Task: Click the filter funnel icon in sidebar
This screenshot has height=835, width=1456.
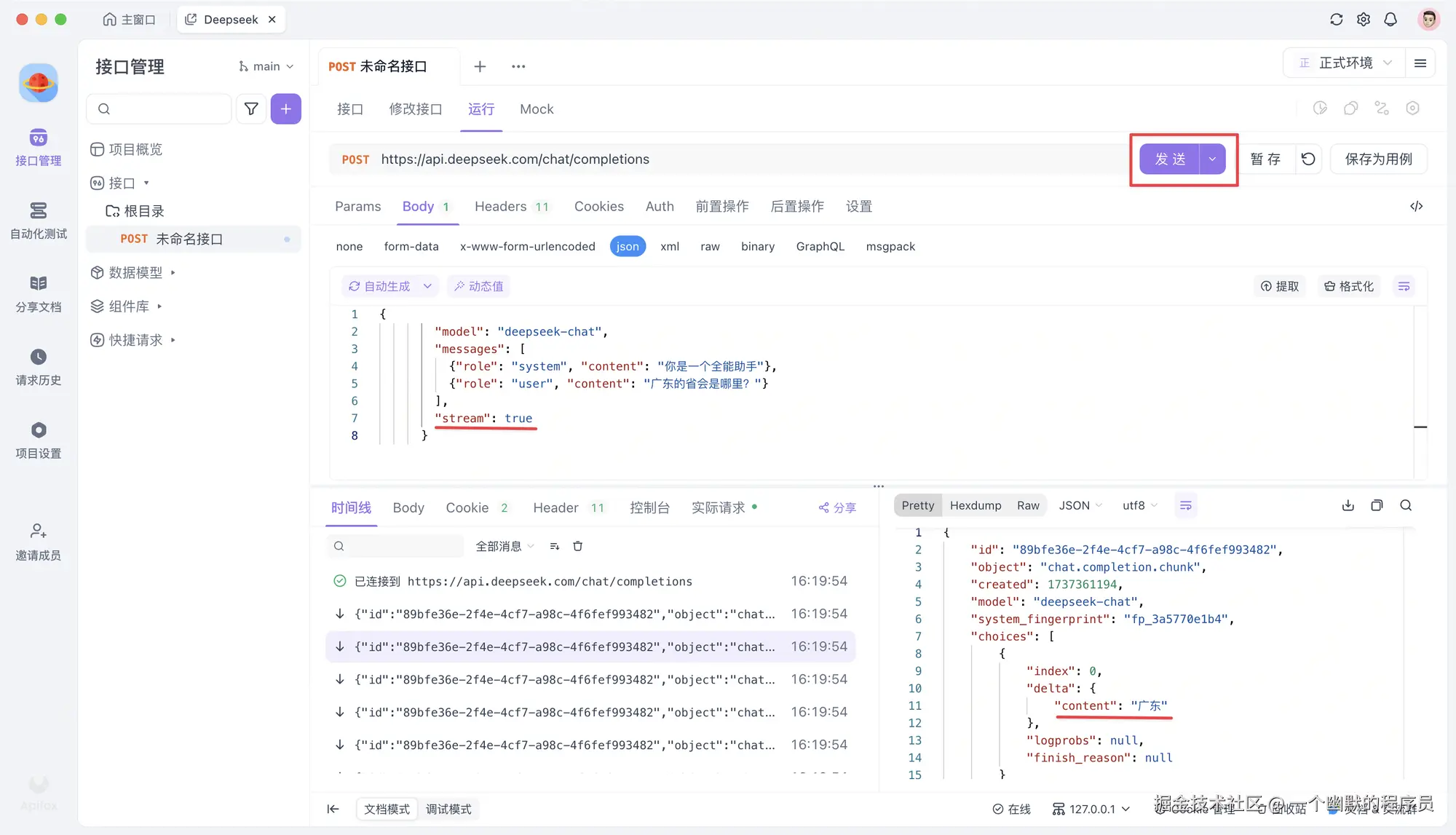Action: coord(251,108)
